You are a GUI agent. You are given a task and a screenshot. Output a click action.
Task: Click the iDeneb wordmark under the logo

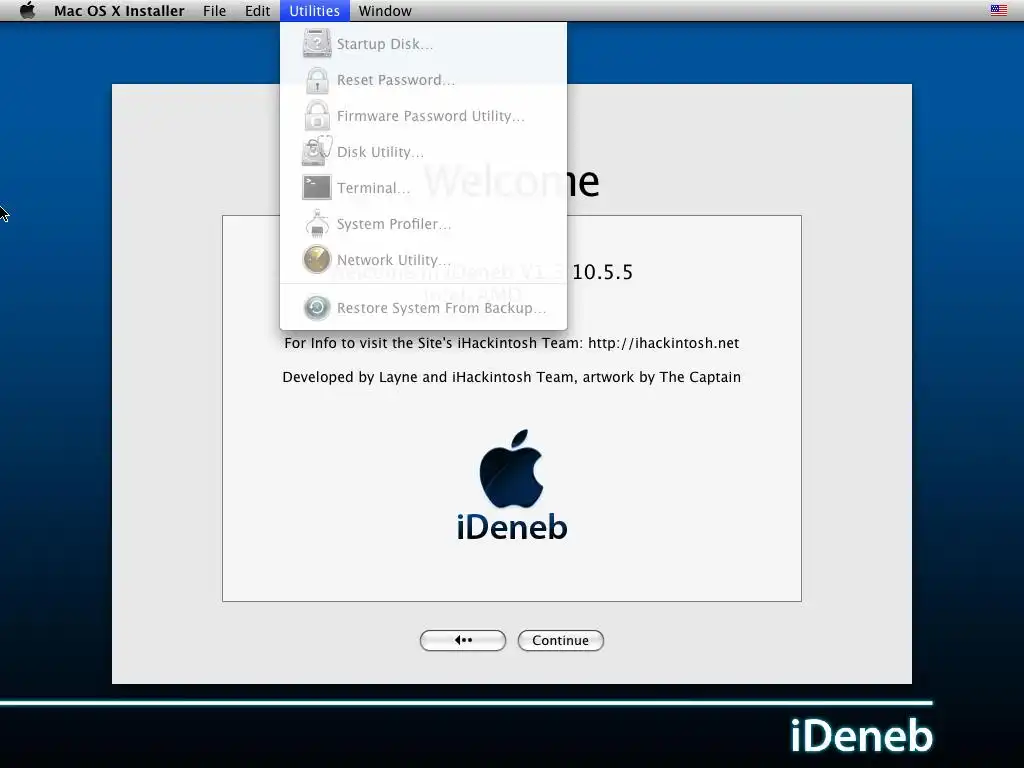(511, 527)
